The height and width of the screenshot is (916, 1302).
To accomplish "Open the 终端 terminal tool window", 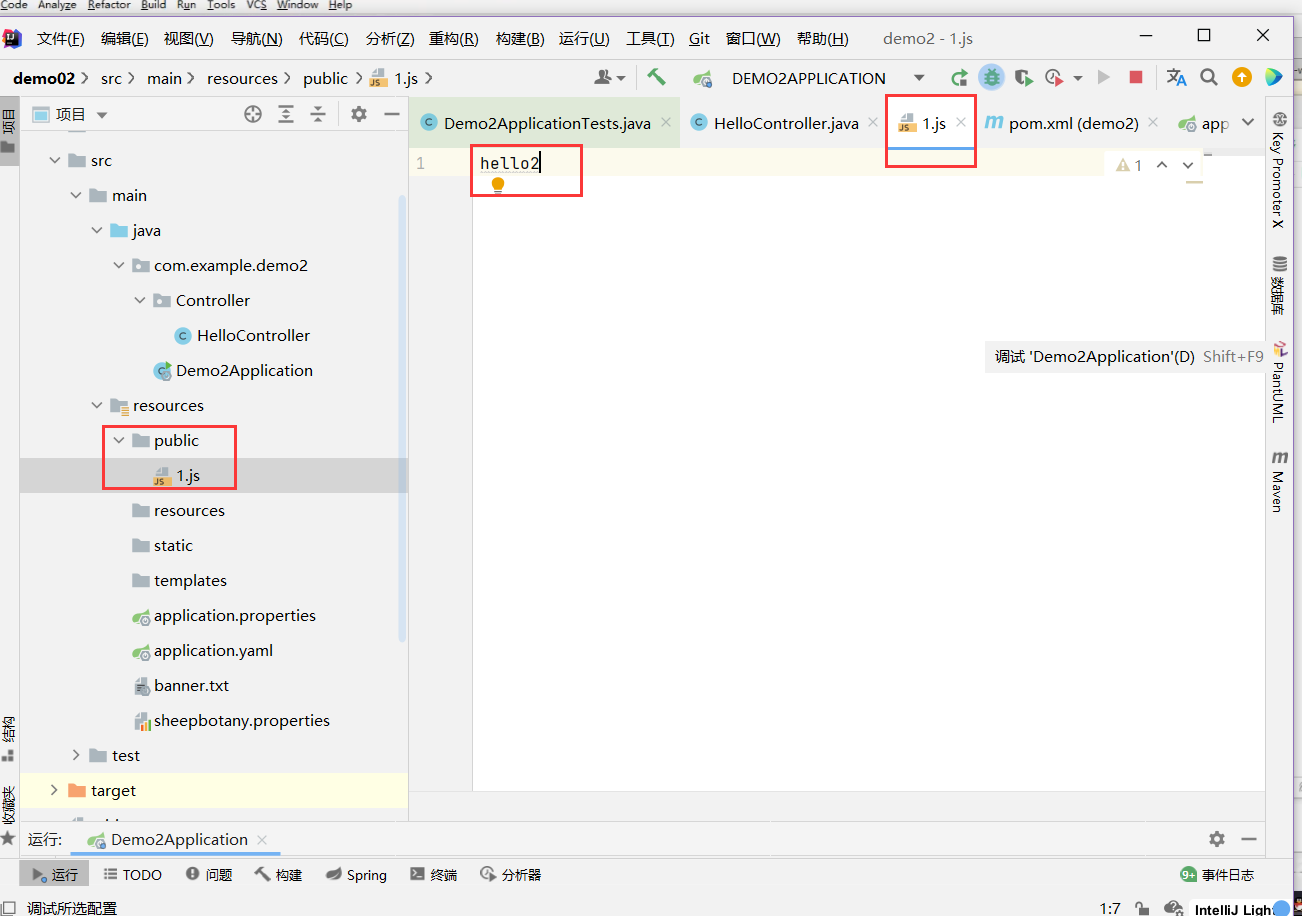I will pos(434,874).
